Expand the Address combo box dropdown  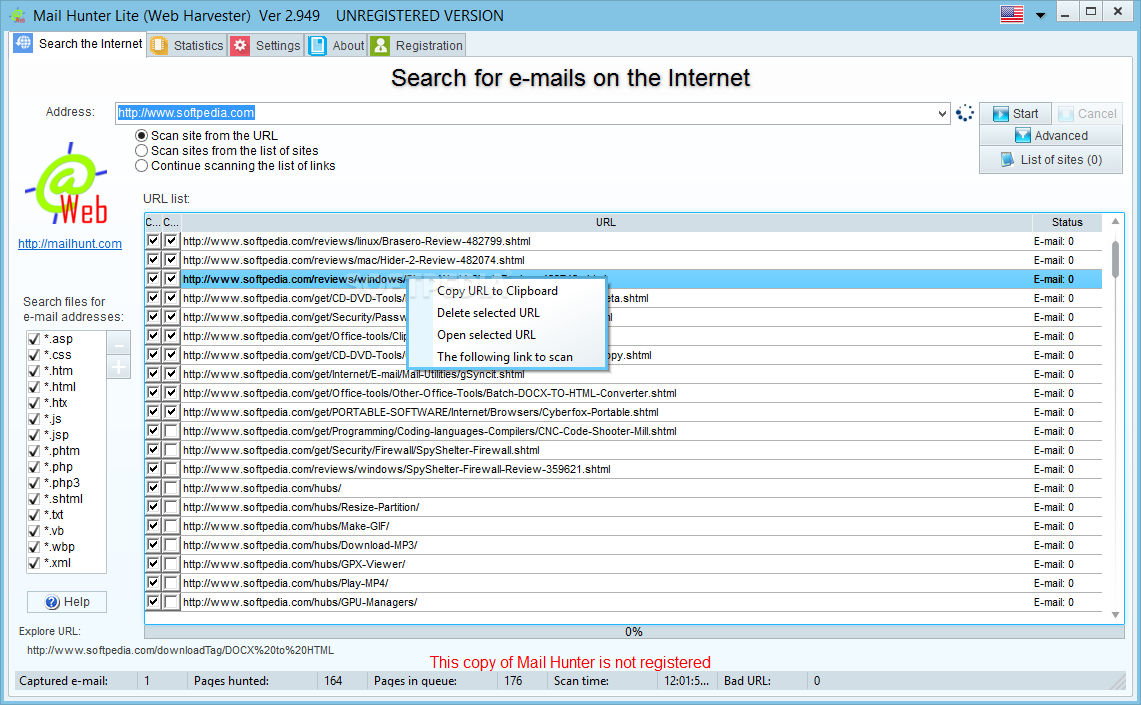[942, 113]
